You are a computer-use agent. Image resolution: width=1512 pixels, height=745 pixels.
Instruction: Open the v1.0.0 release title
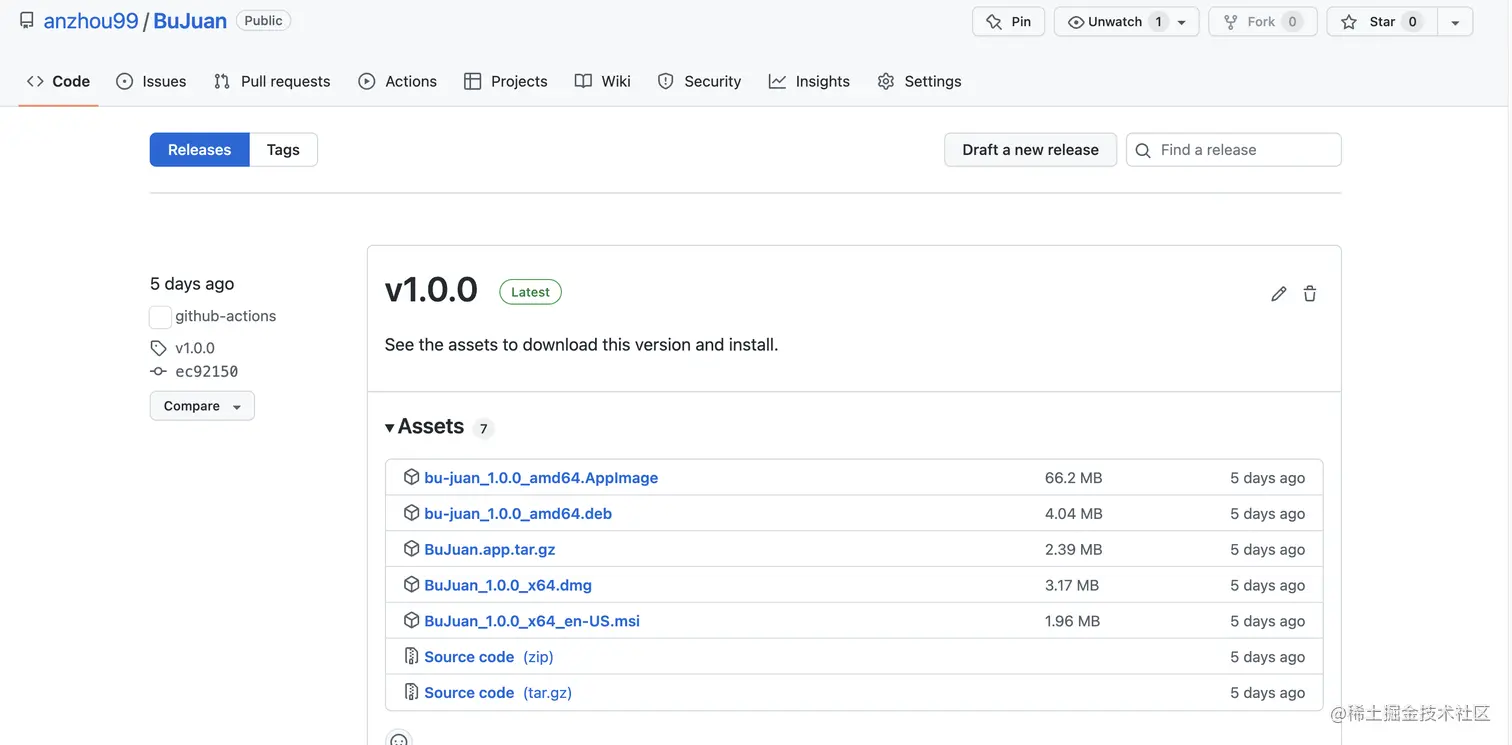coord(431,290)
